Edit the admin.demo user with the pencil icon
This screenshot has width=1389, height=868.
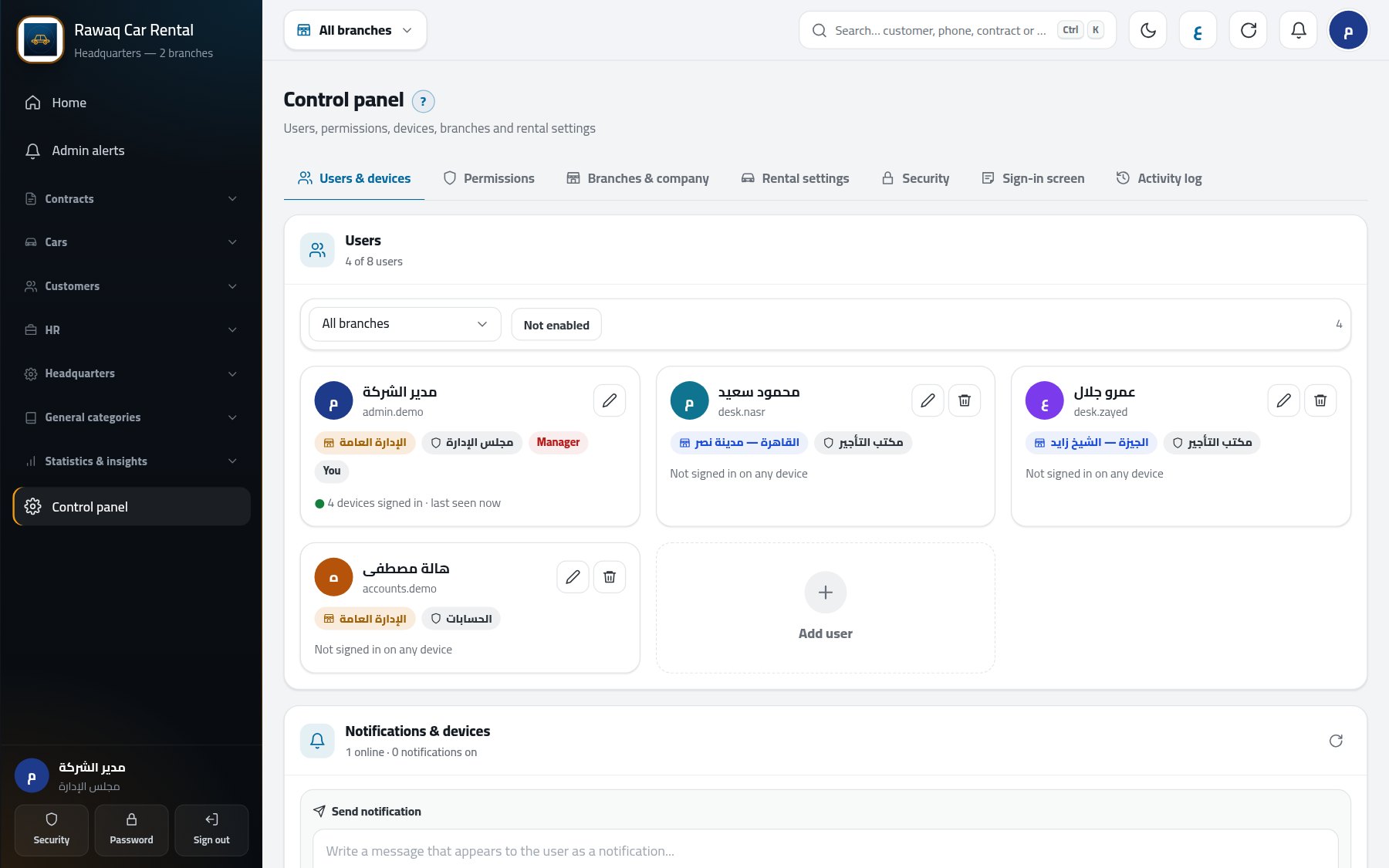pyautogui.click(x=610, y=400)
